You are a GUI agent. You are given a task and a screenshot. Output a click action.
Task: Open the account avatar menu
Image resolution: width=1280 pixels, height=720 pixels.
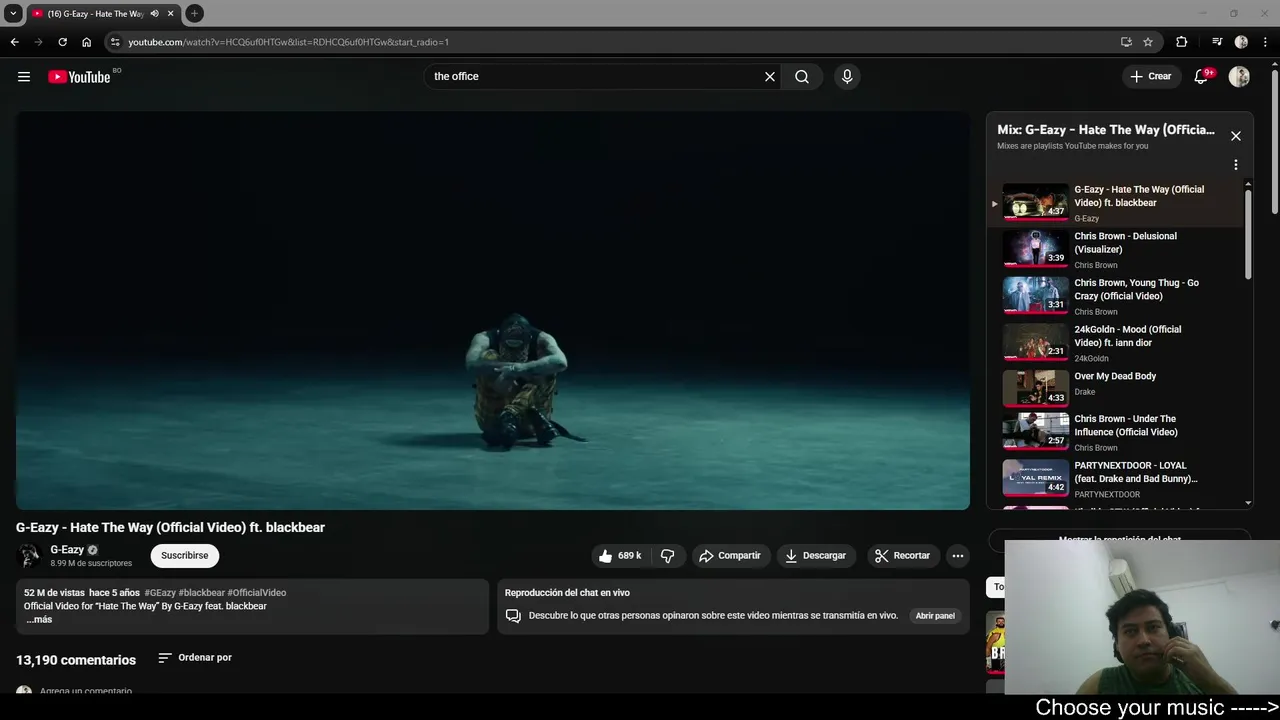tap(1239, 76)
